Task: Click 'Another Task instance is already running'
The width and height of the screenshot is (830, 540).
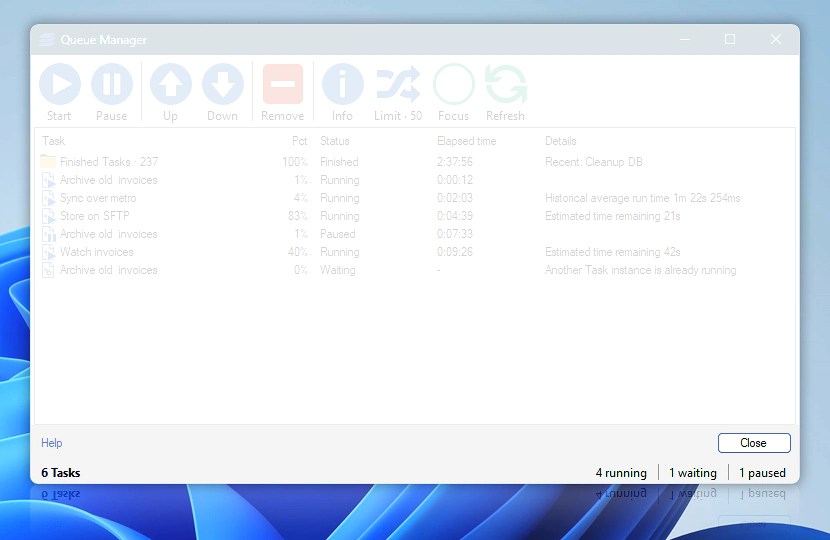Action: click(640, 270)
